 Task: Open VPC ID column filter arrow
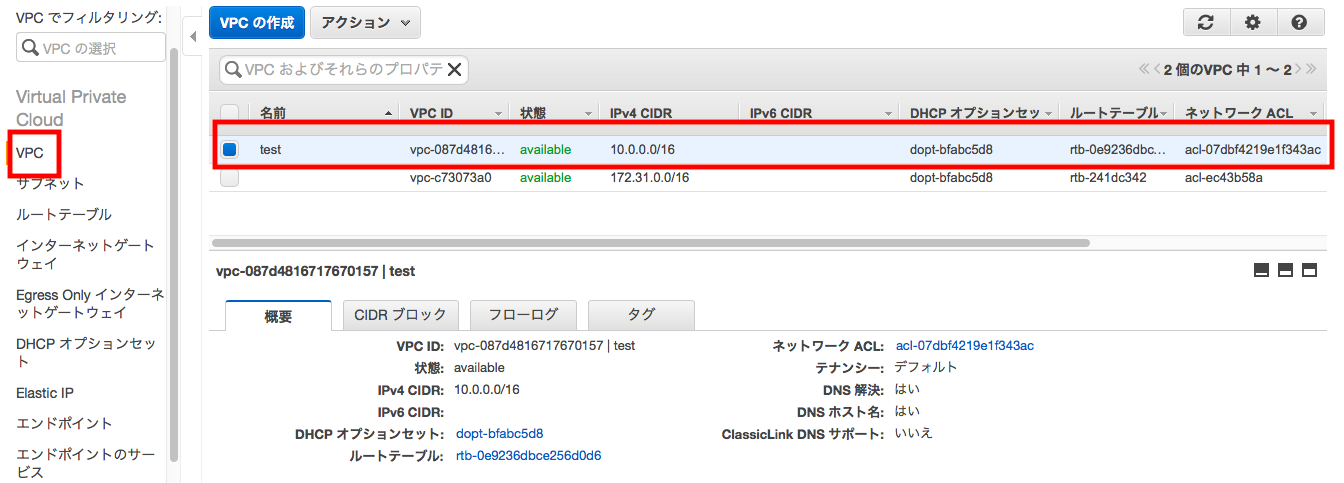click(498, 114)
